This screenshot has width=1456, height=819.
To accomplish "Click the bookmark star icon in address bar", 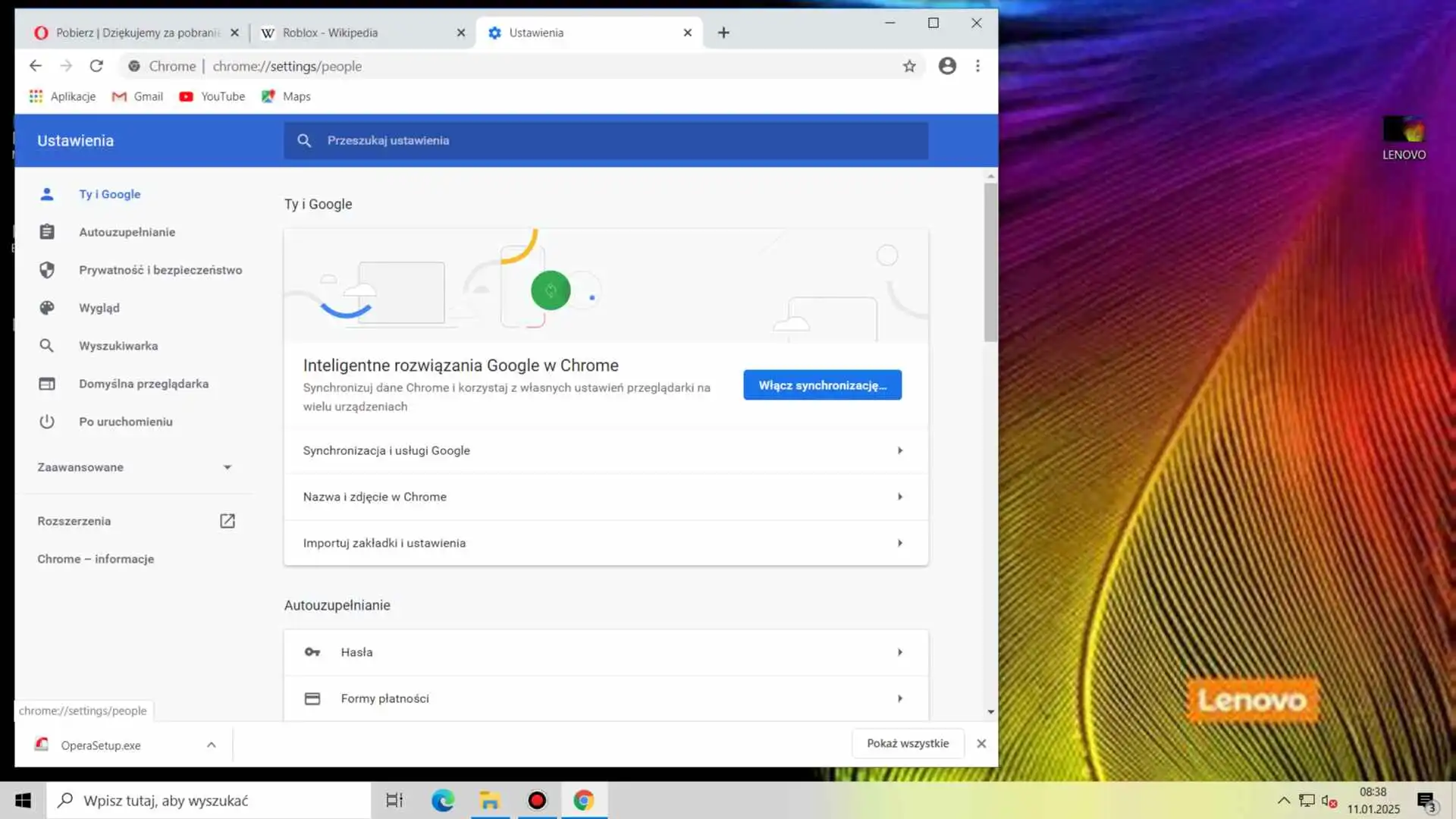I will pyautogui.click(x=909, y=66).
